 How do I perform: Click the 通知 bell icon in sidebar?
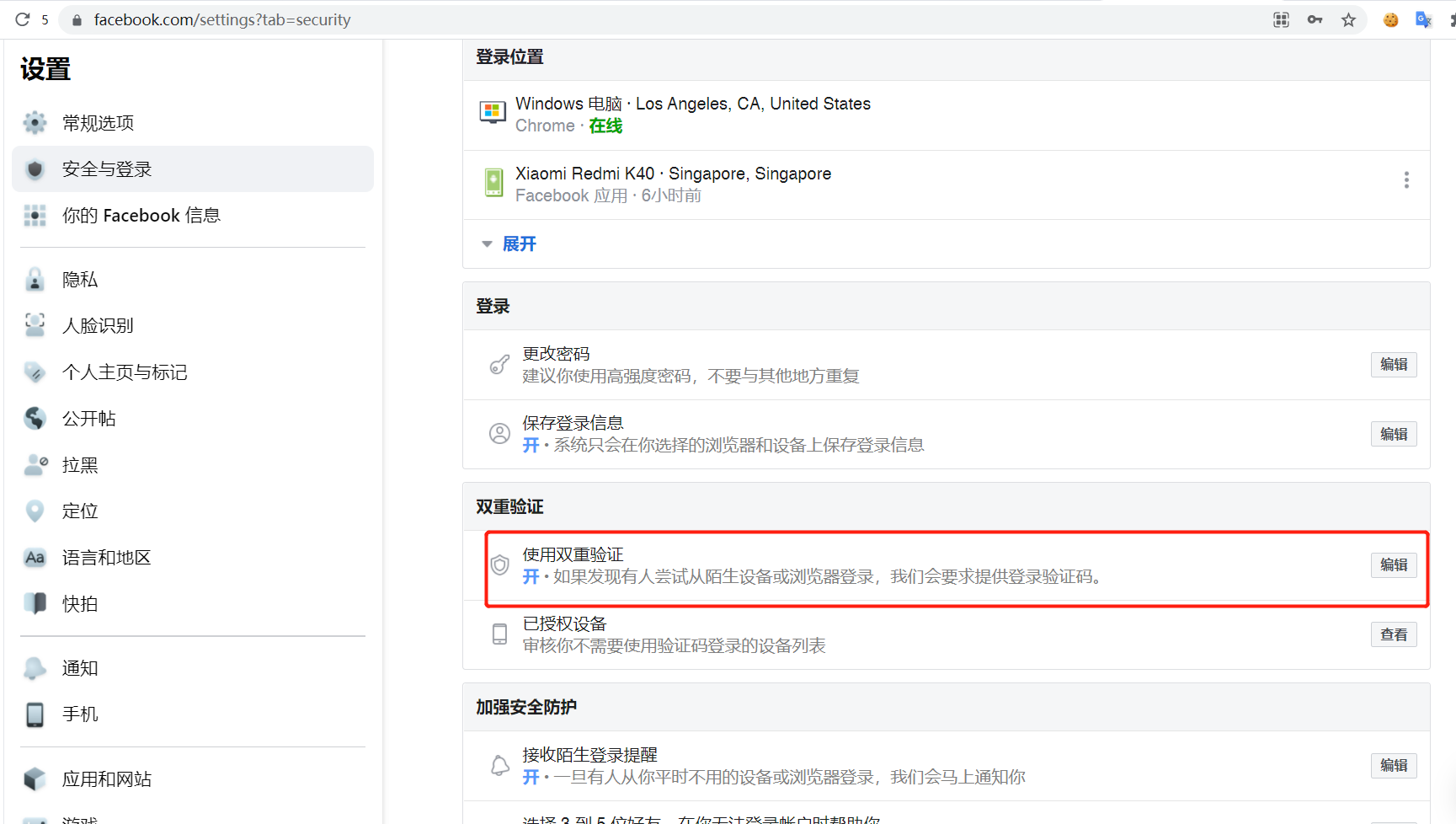pos(35,668)
